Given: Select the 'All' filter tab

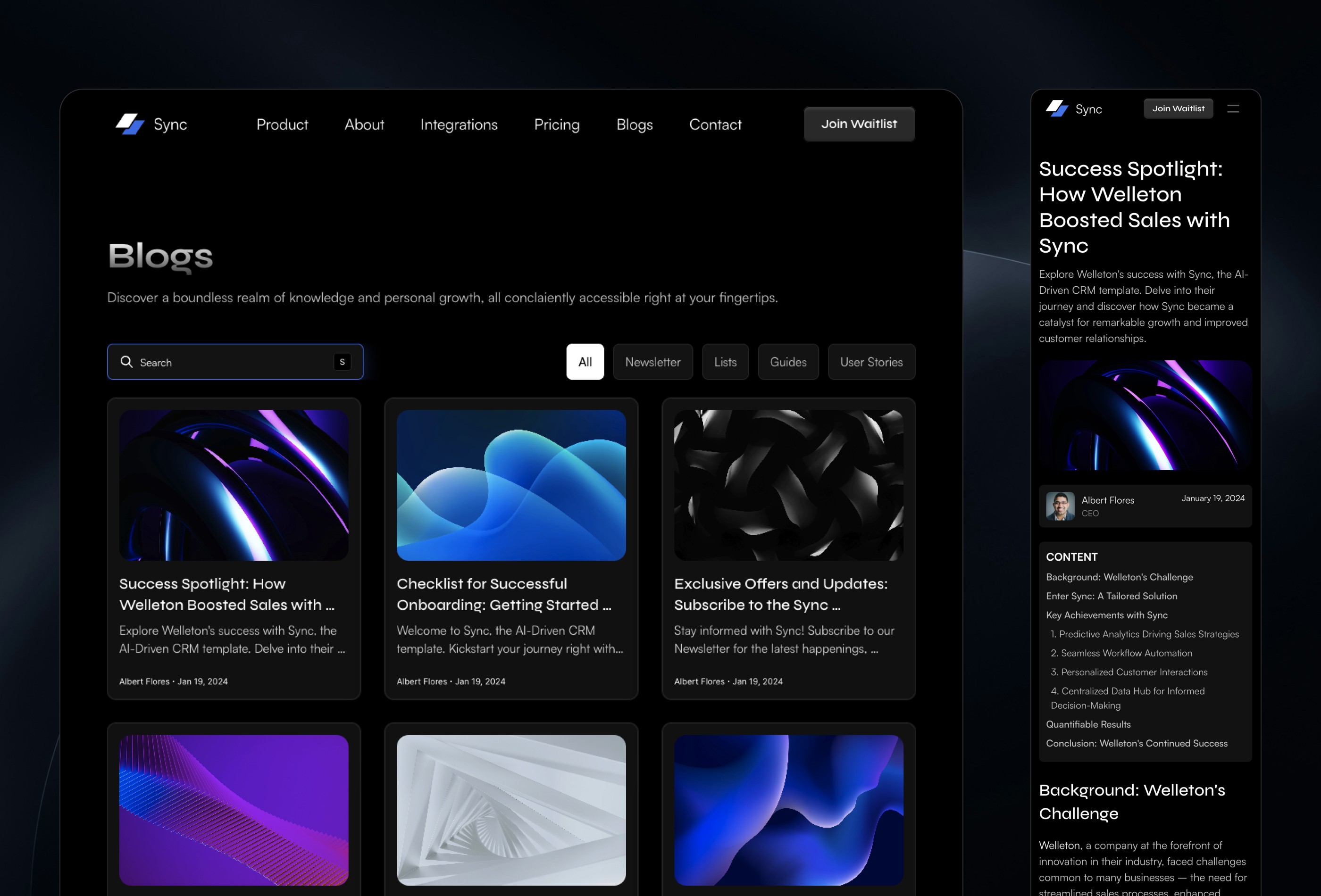Looking at the screenshot, I should pos(585,362).
